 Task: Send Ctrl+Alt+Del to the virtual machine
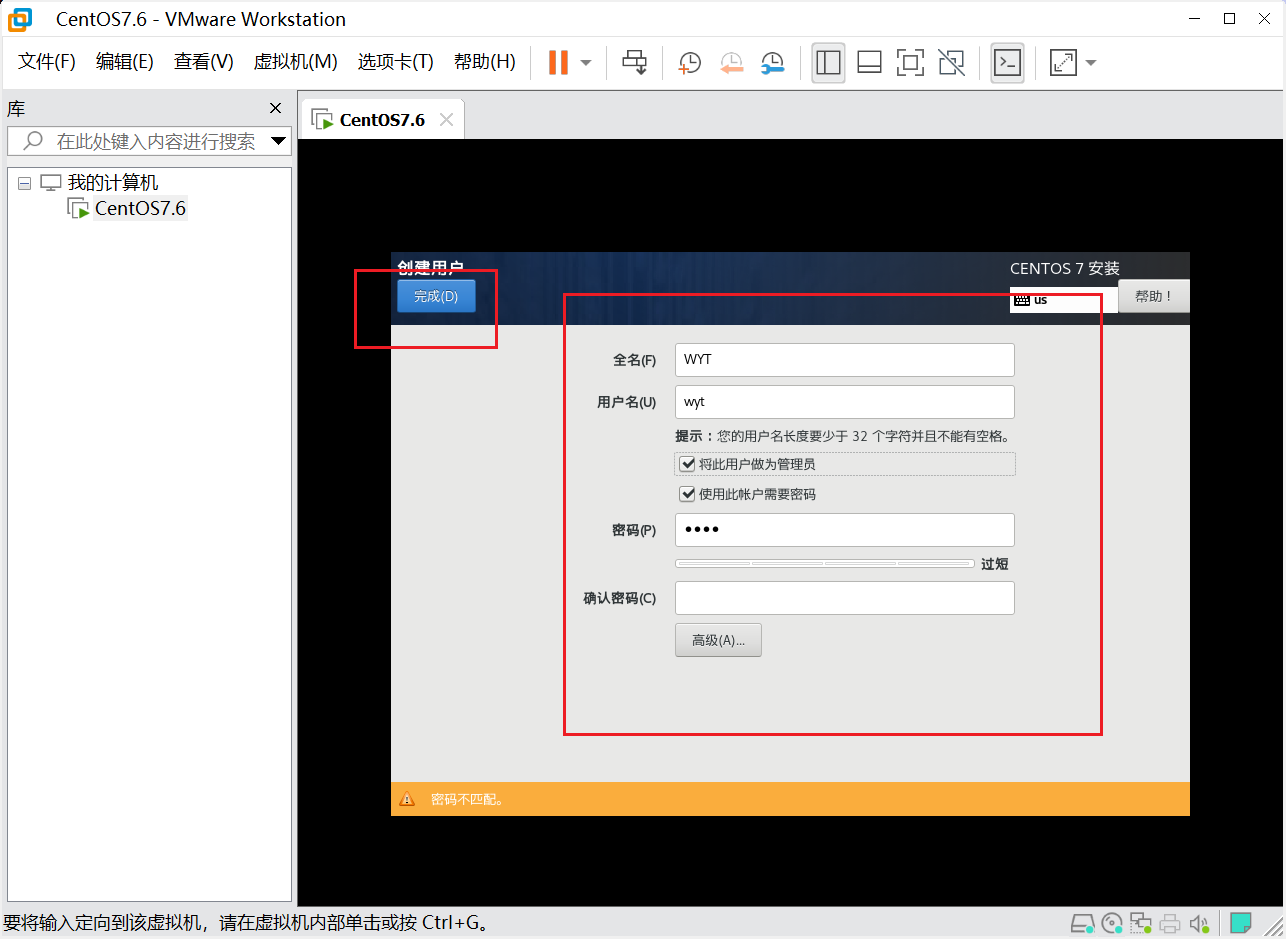click(x=635, y=62)
